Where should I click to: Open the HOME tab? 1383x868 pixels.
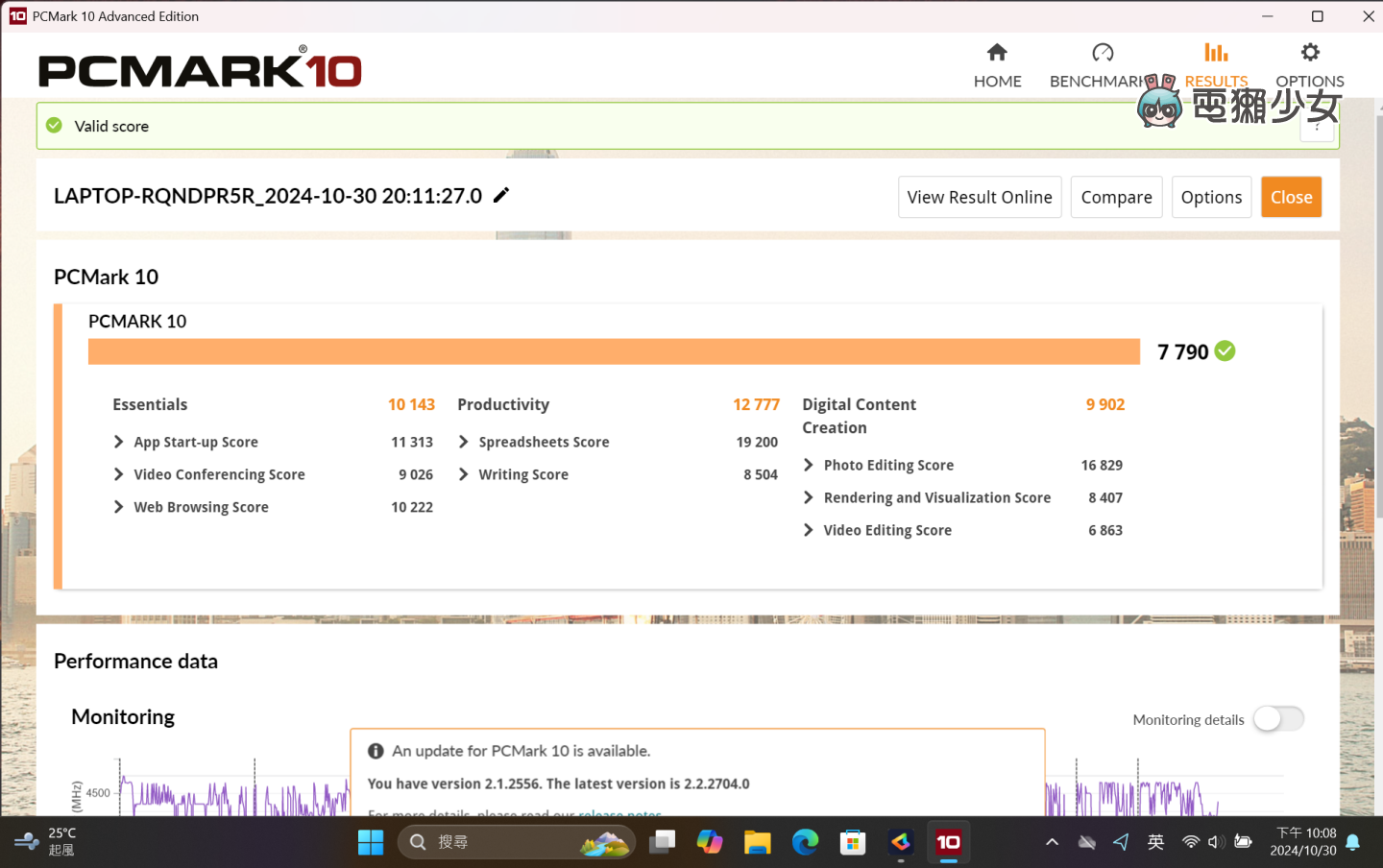pyautogui.click(x=997, y=66)
